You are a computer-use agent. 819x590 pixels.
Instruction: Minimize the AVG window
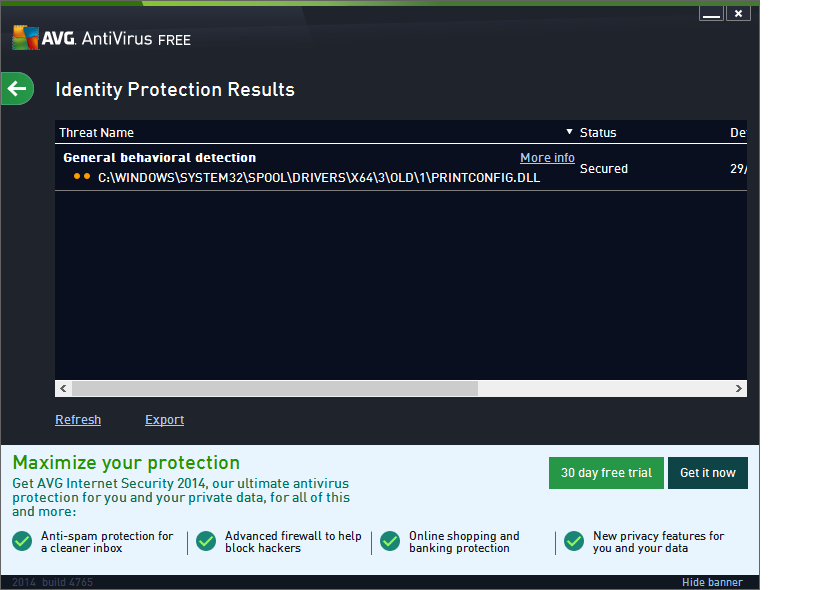711,14
